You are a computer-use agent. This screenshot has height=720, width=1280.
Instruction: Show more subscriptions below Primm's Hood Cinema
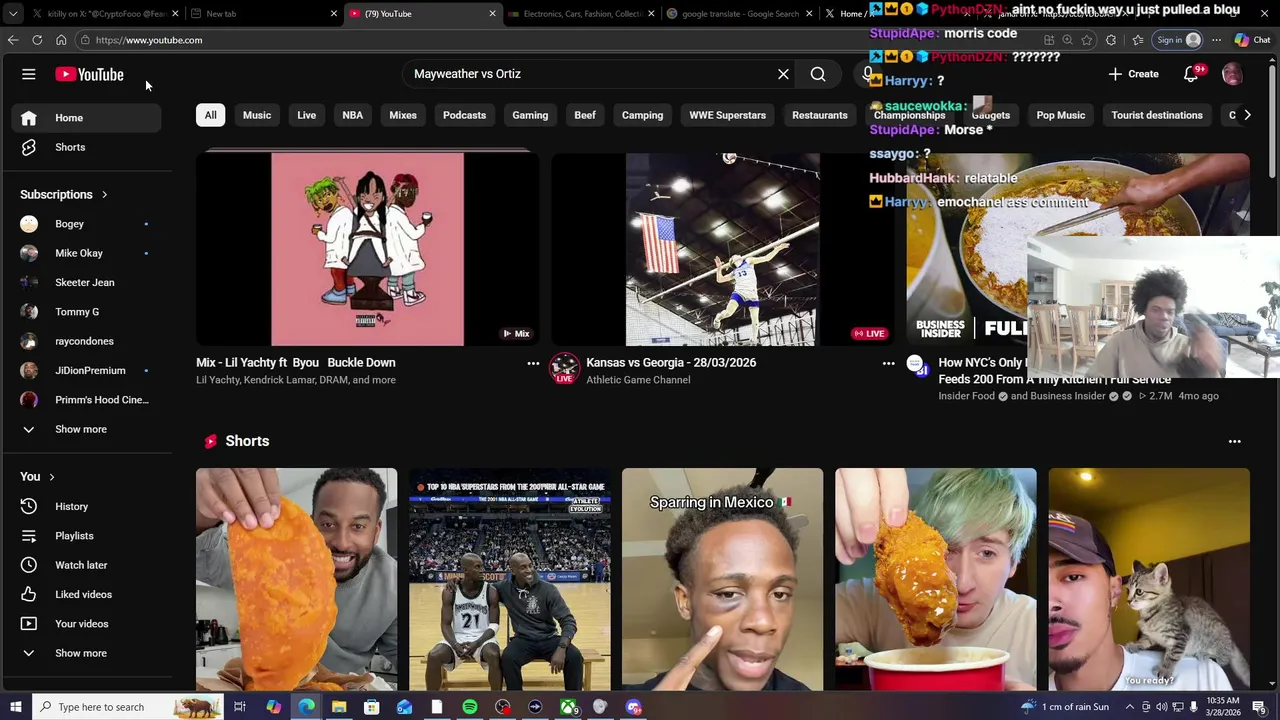tap(87, 429)
